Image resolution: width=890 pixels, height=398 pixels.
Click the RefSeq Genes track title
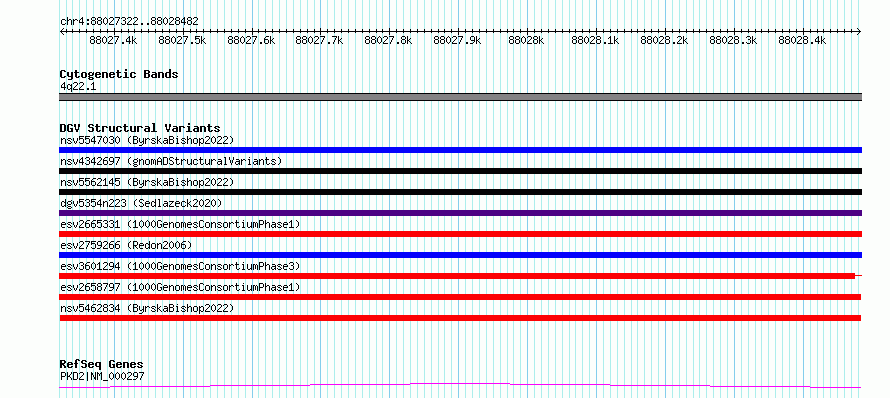point(102,364)
